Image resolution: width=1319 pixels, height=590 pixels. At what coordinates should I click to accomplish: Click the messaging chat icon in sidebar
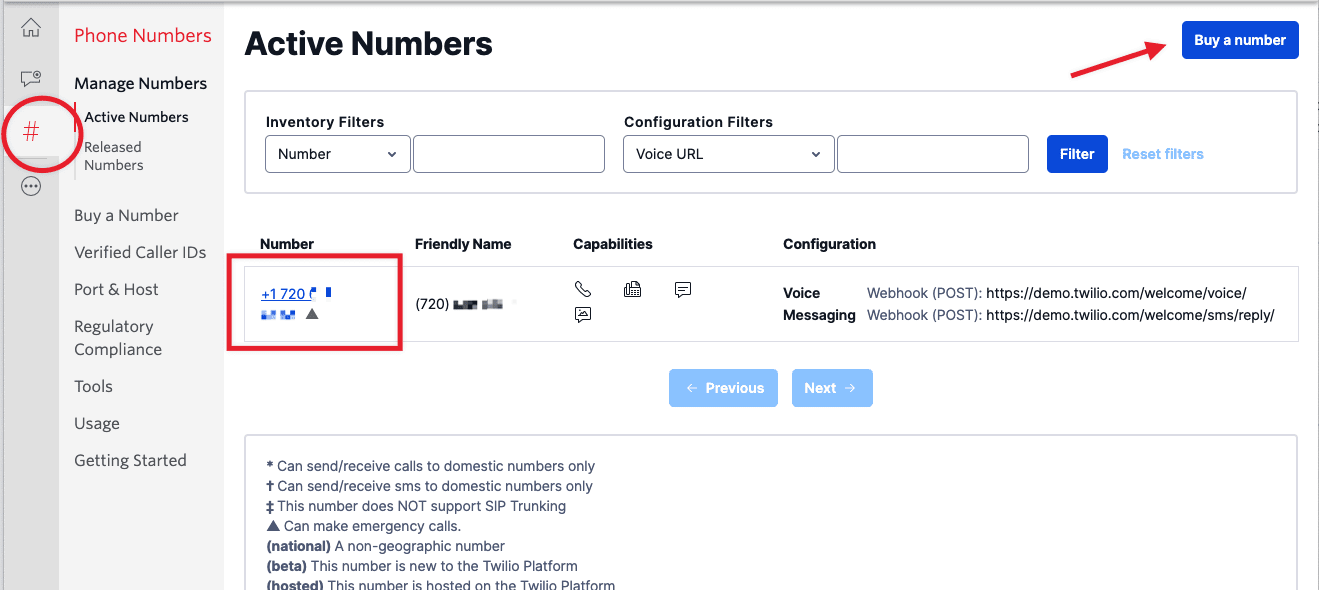[31, 78]
